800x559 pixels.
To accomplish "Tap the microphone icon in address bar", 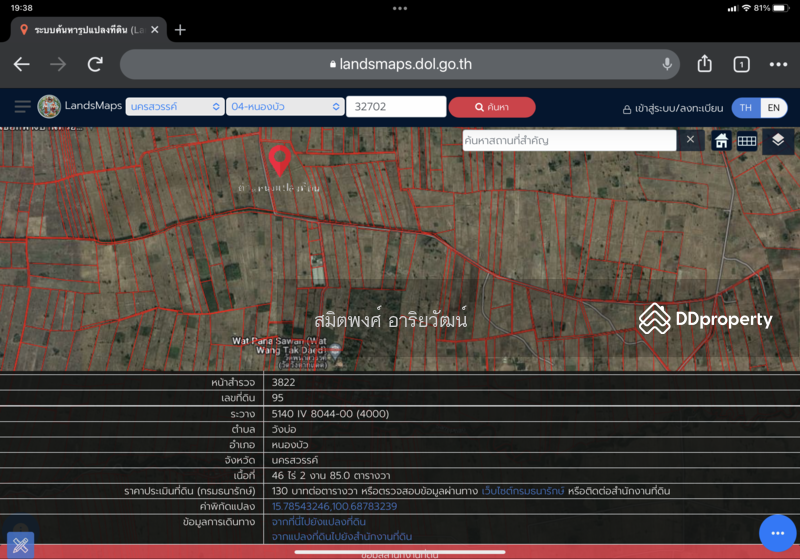I will tap(667, 64).
